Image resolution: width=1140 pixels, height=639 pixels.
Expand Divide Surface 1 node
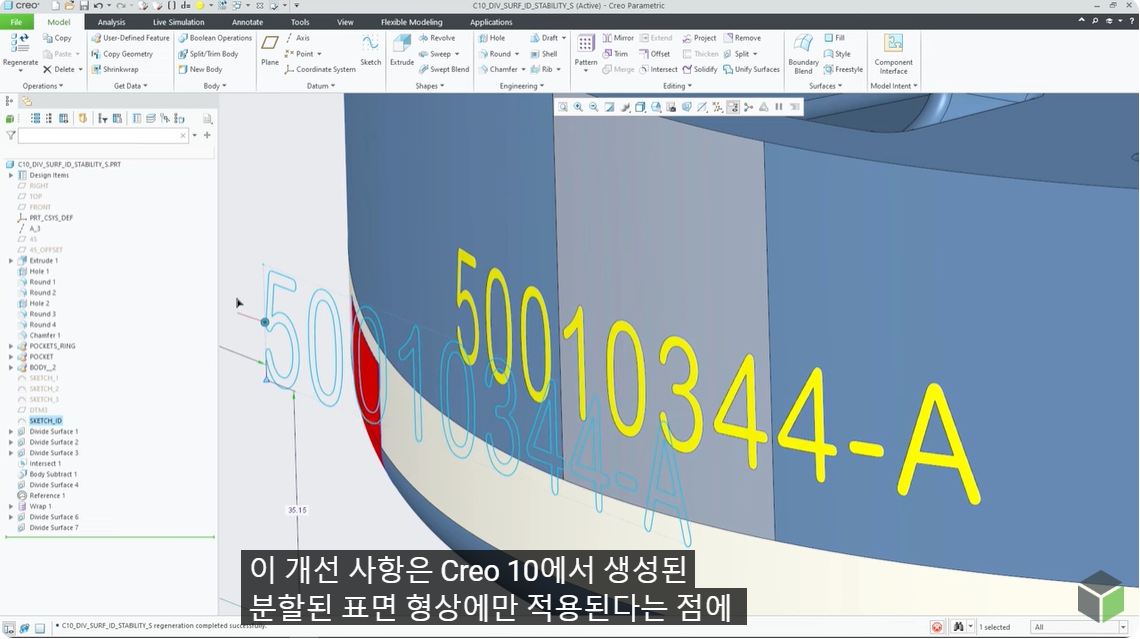click(x=11, y=432)
